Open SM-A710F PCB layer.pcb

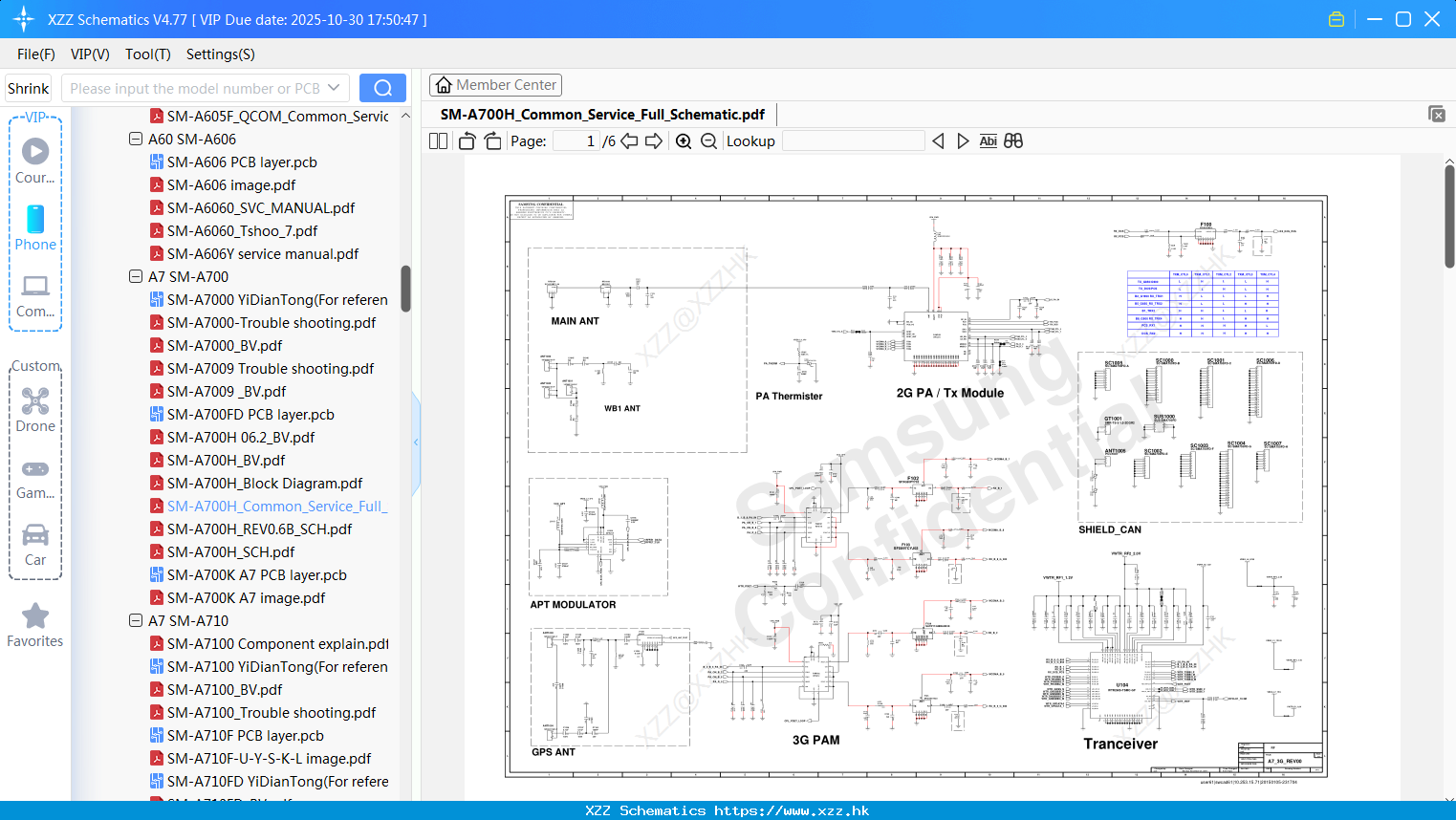click(x=245, y=735)
